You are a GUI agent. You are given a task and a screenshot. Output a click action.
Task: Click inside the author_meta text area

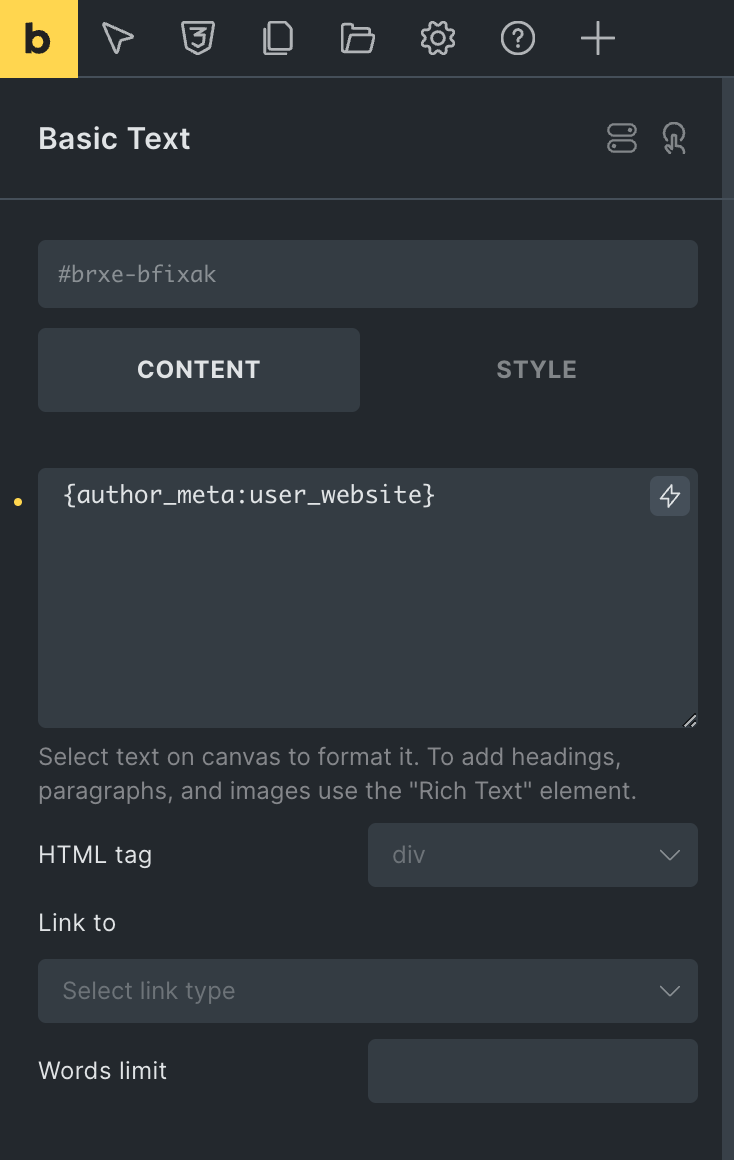368,598
